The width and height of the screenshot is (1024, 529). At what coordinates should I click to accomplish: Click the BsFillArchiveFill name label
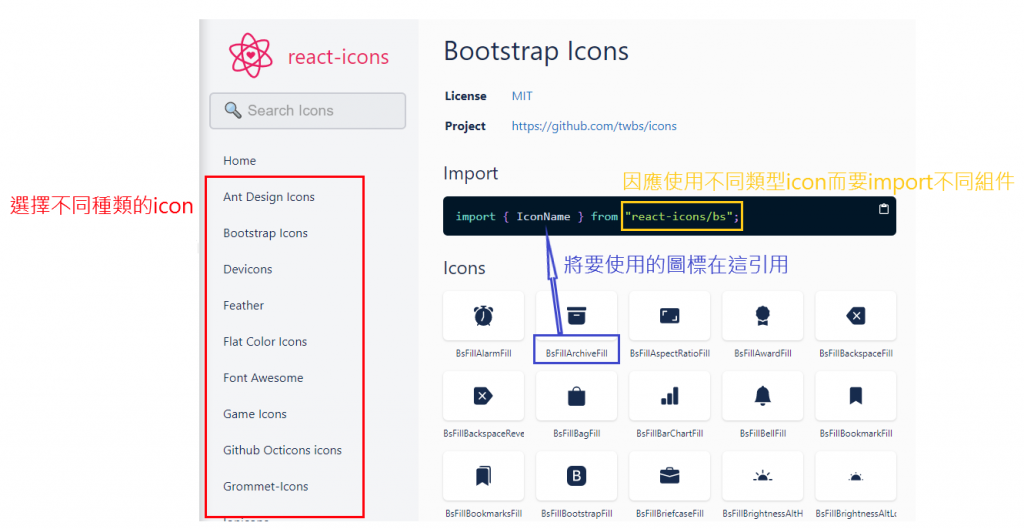[x=576, y=353]
